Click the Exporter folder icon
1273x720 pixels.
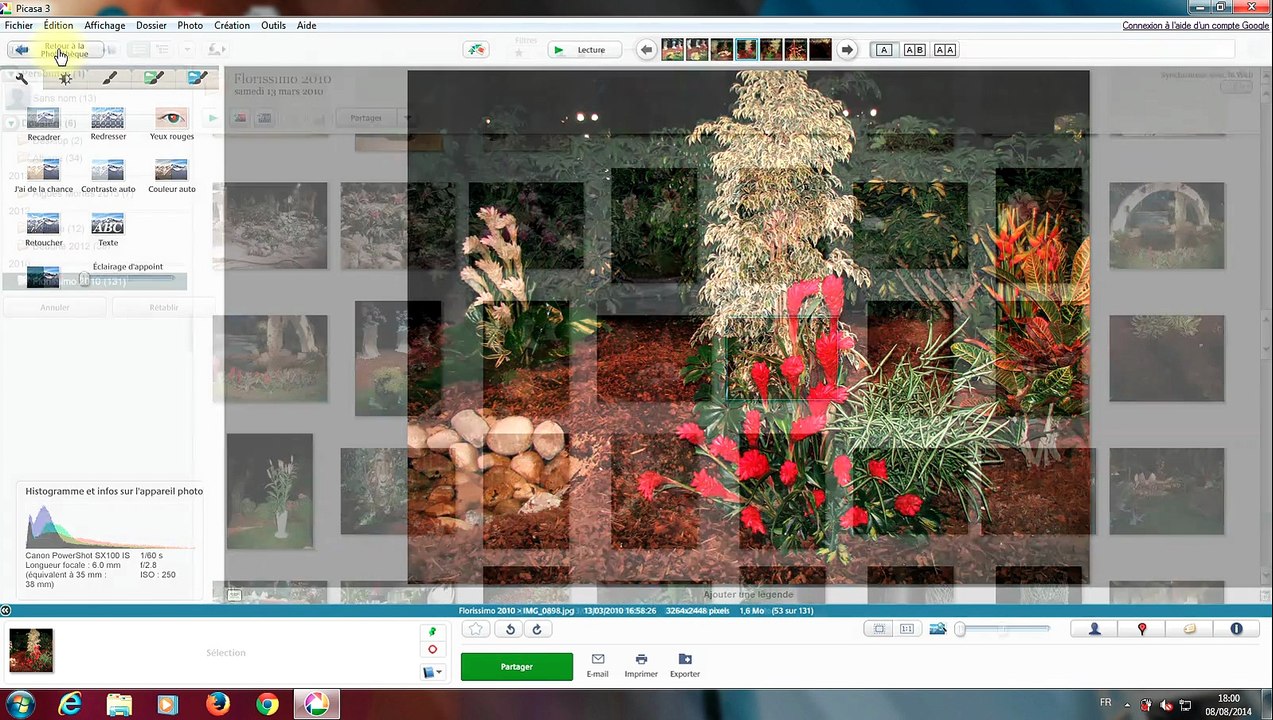pos(685,666)
